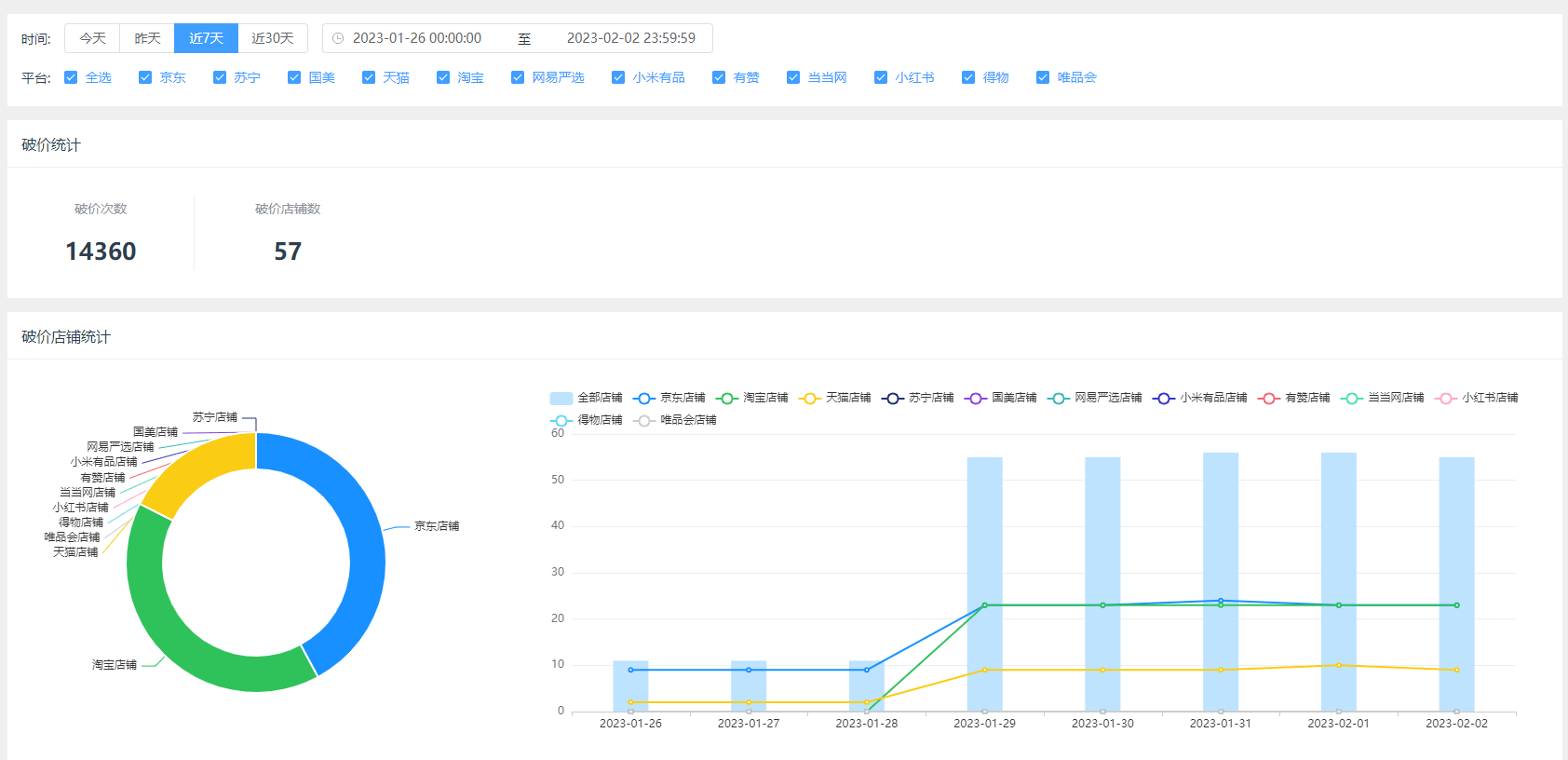Select the 近7天 time range tab
Image resolution: width=1568 pixels, height=760 pixels.
tap(207, 38)
